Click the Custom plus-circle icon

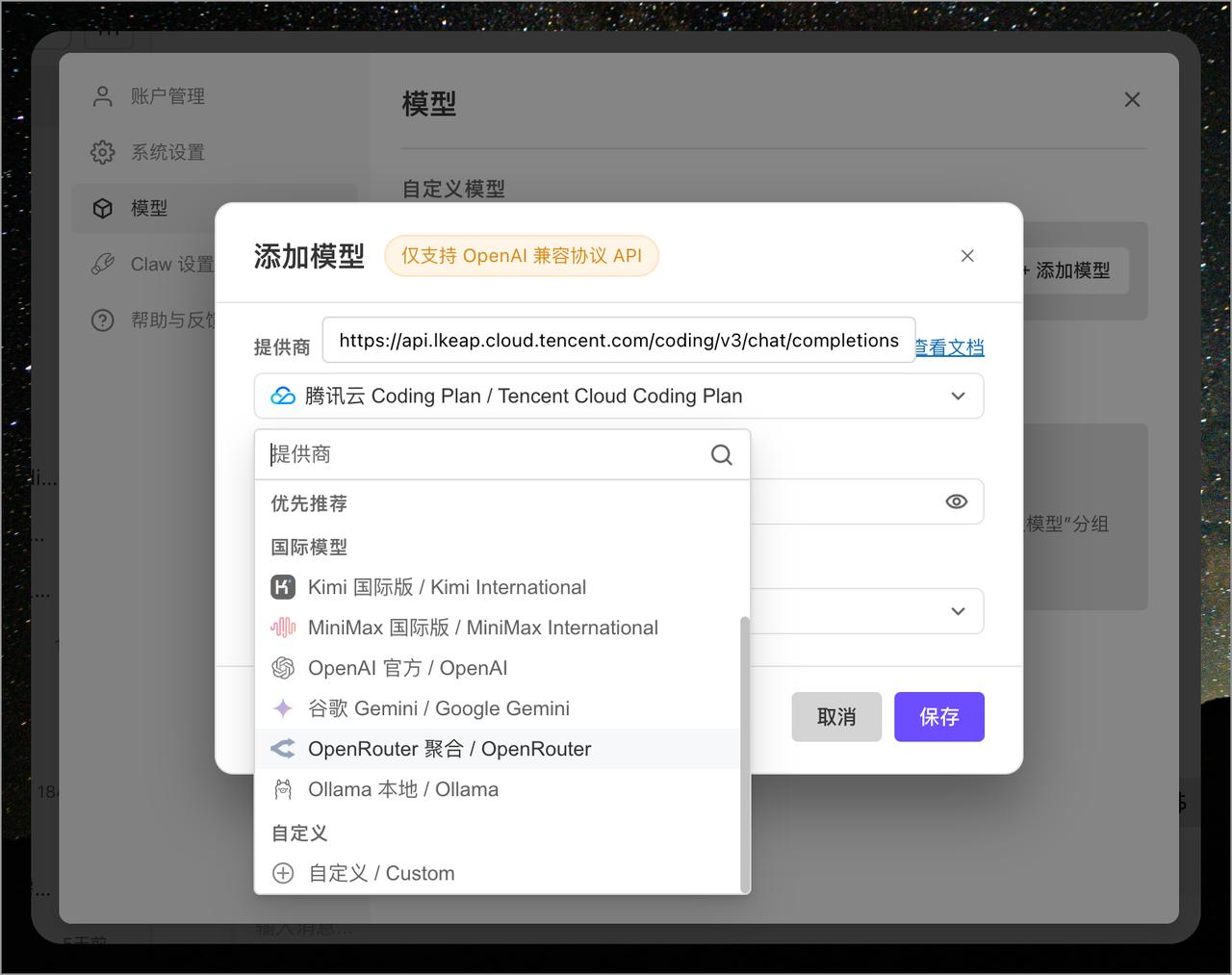click(x=283, y=873)
